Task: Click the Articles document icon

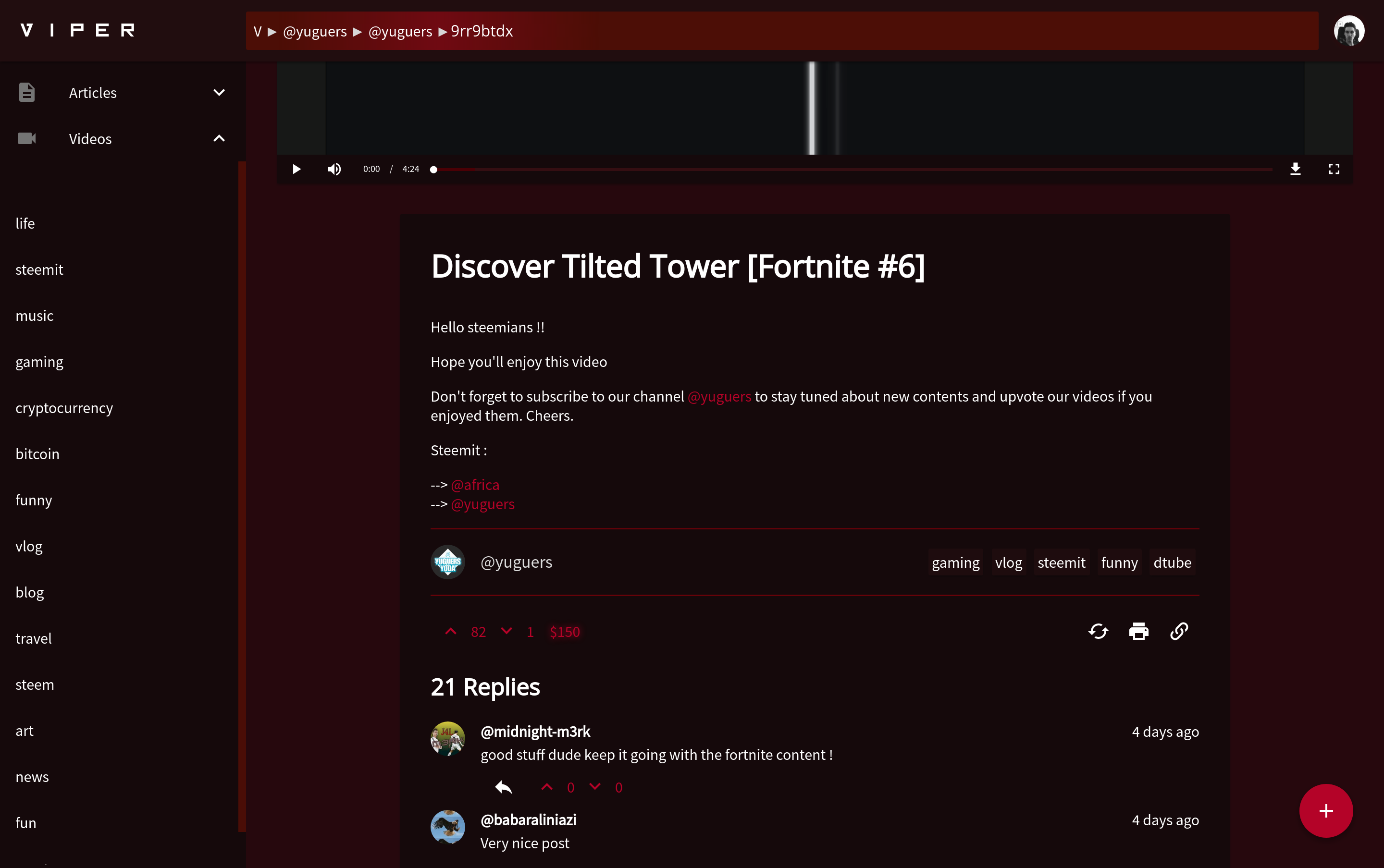Action: coord(26,92)
